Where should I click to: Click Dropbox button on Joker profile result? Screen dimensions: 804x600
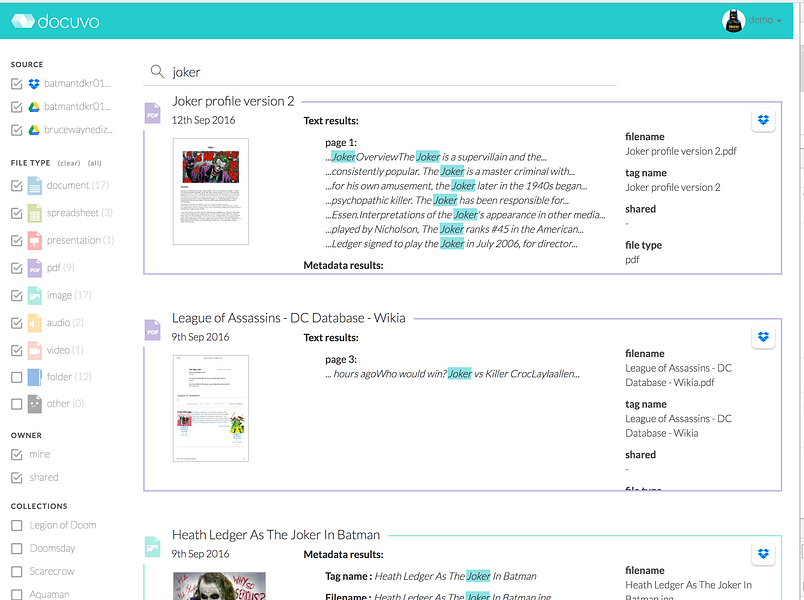[x=763, y=120]
